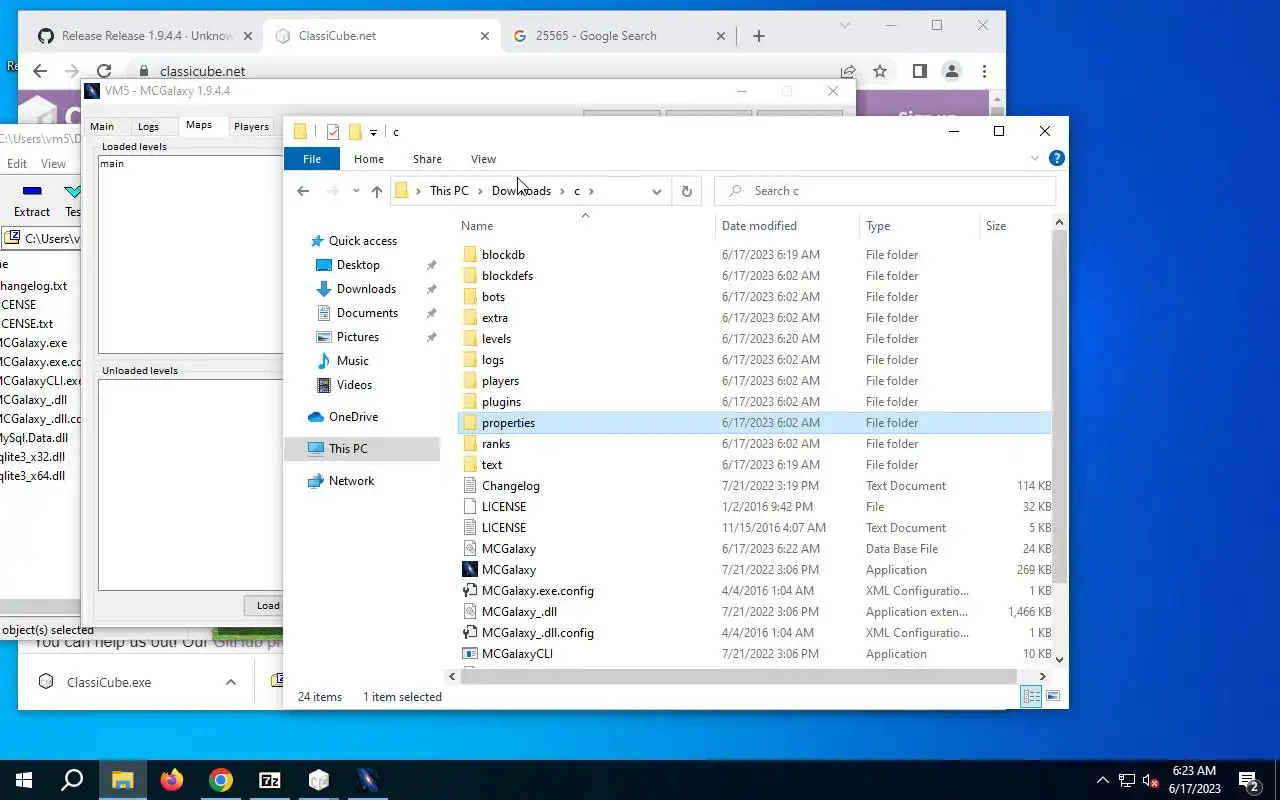Viewport: 1280px width, 800px height.
Task: Close the GitHub Release tab
Action: click(248, 36)
